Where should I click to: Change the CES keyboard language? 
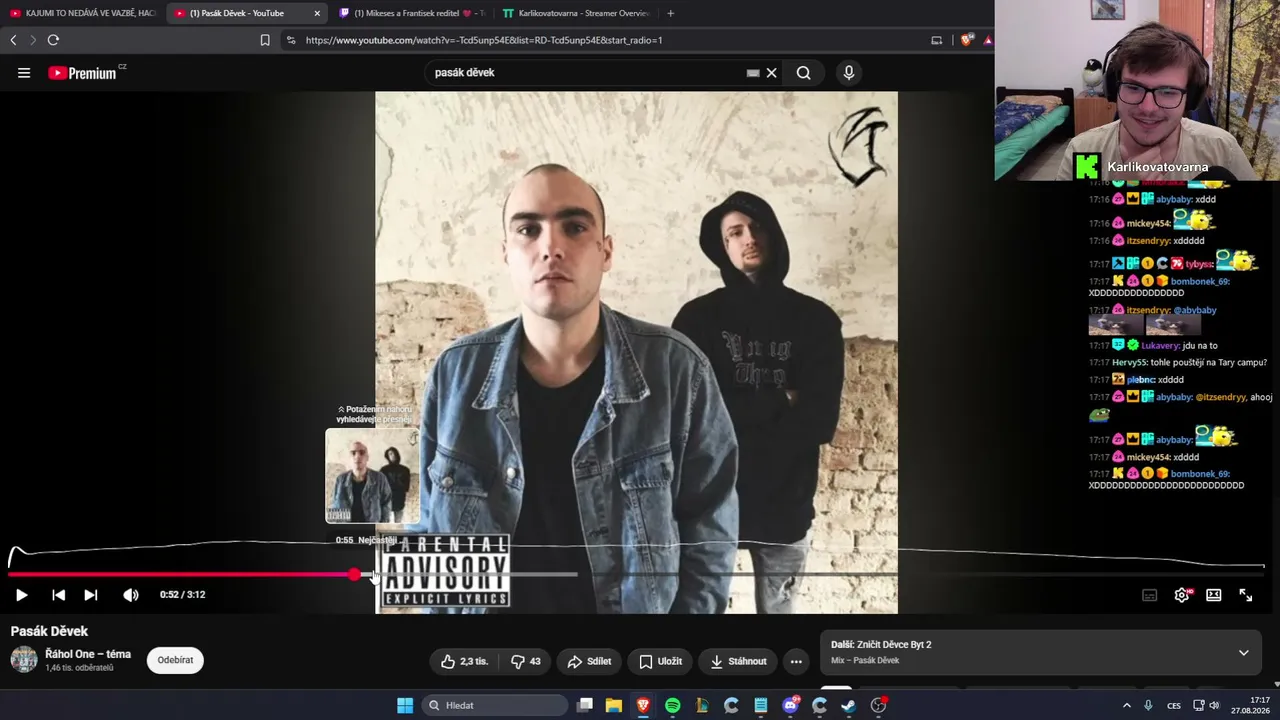pos(1174,706)
